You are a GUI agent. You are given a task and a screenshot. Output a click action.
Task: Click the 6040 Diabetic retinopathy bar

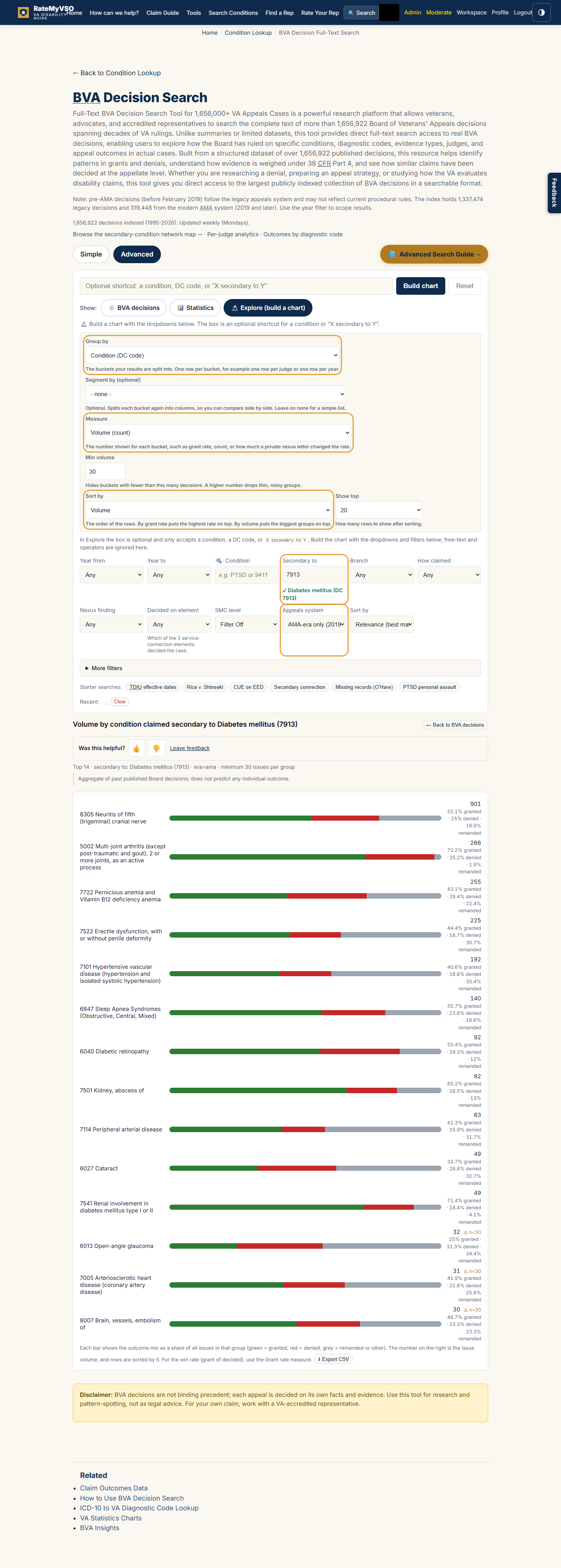[305, 1052]
